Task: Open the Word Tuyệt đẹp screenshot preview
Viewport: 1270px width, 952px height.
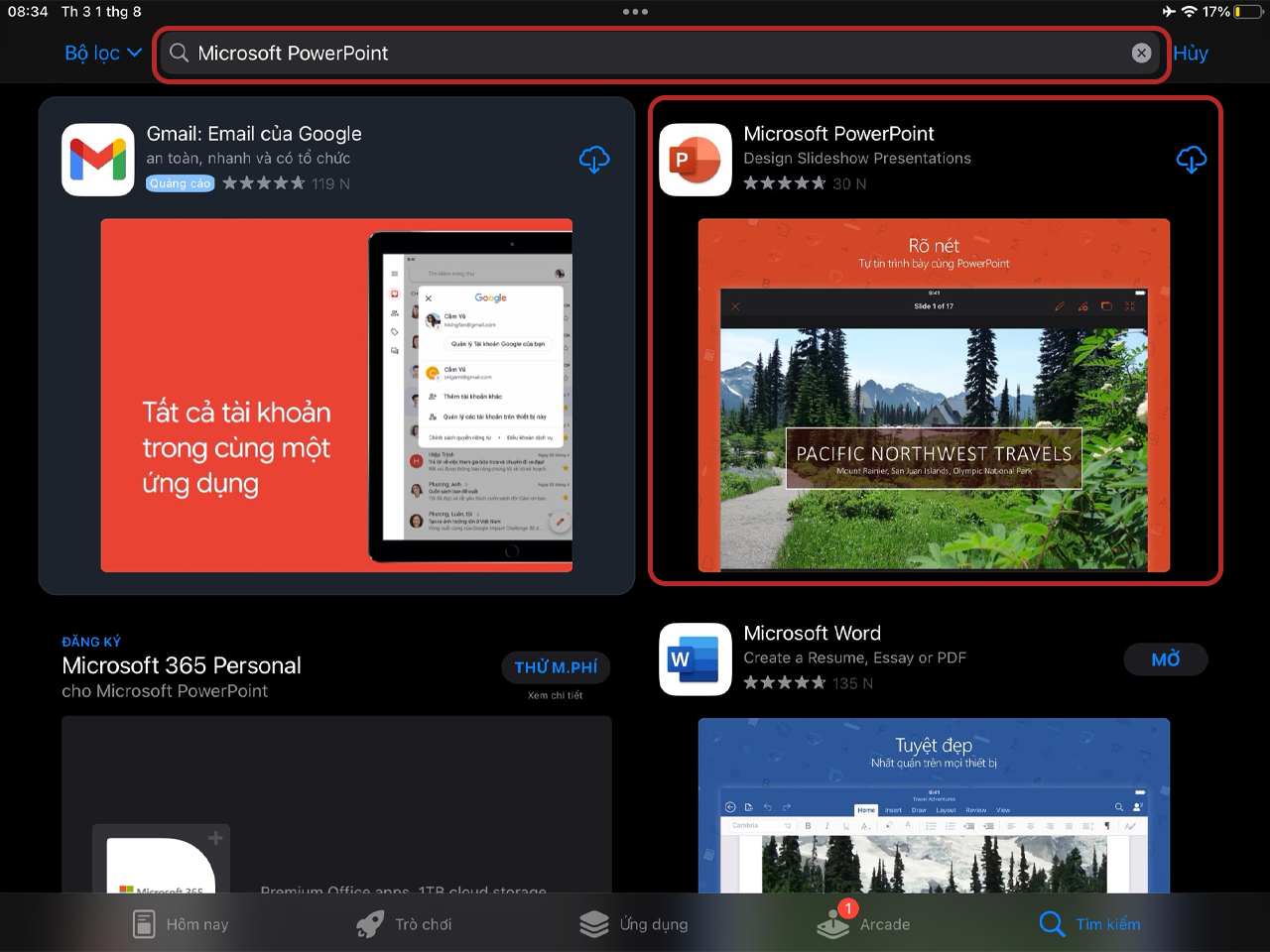Action: click(x=934, y=805)
